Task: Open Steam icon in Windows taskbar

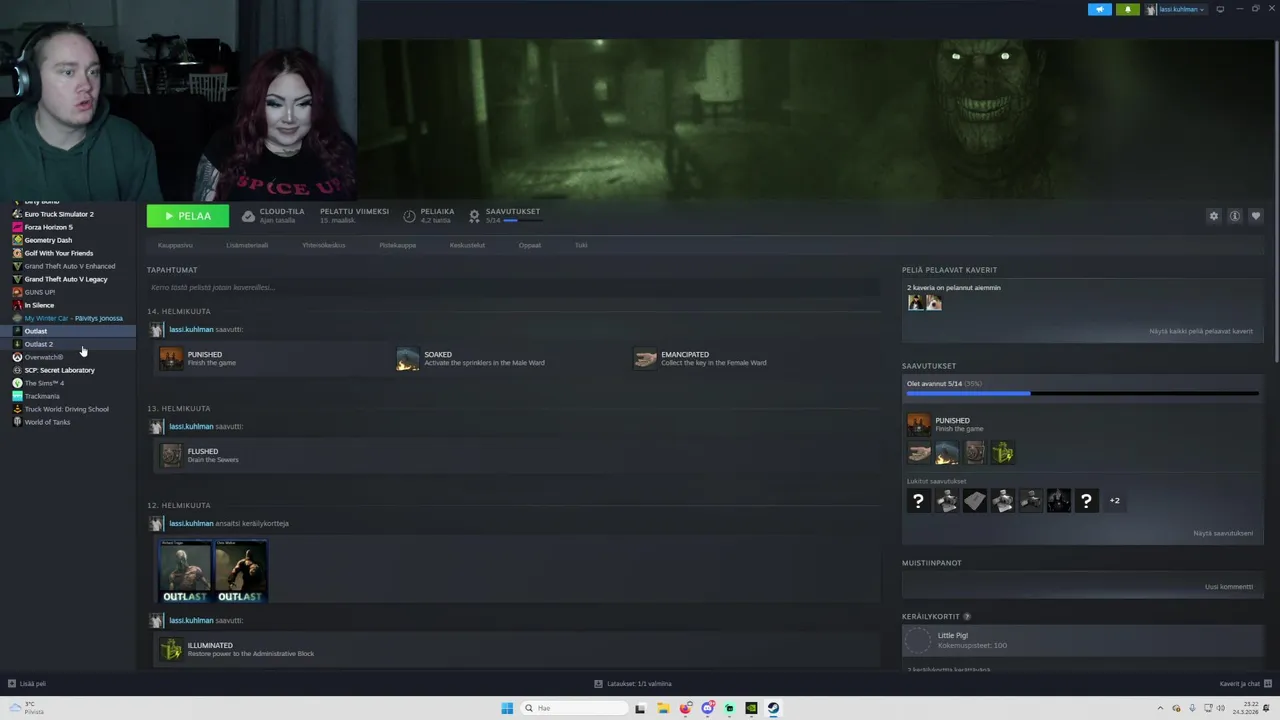Action: [x=773, y=708]
